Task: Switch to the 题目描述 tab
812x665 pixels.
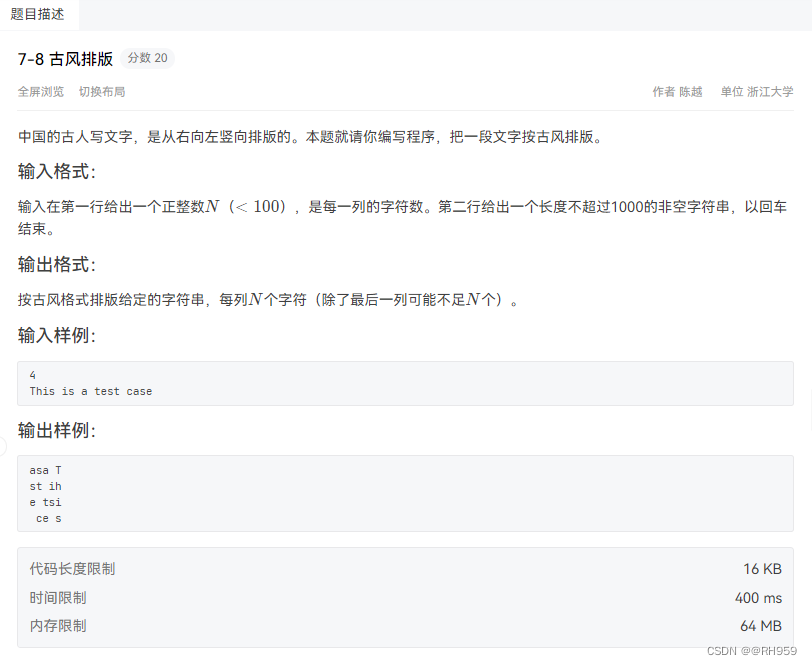Action: [x=38, y=15]
